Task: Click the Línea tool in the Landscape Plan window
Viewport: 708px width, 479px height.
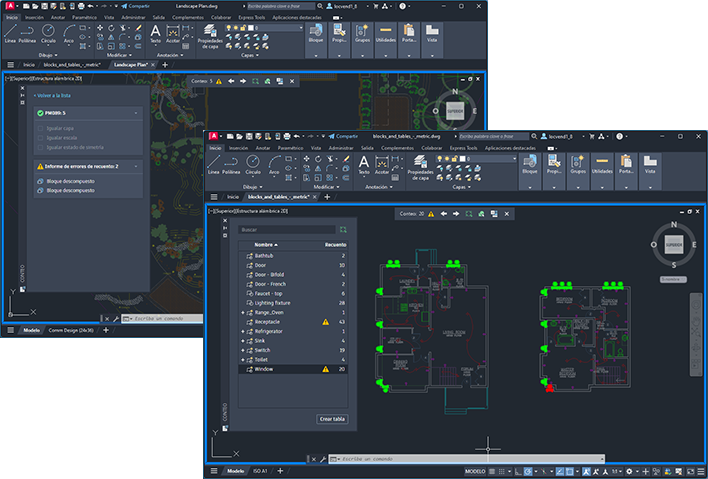Action: click(10, 33)
